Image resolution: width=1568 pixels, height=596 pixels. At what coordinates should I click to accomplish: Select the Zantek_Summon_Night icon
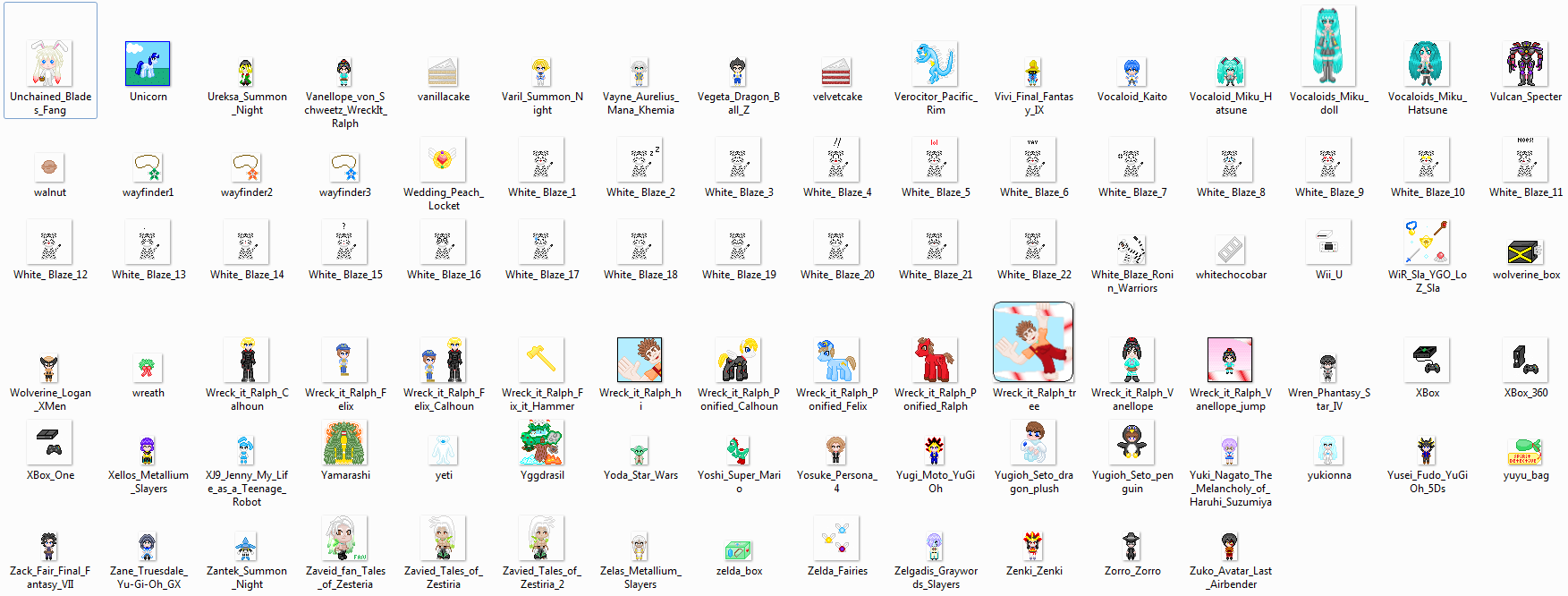coord(246,546)
